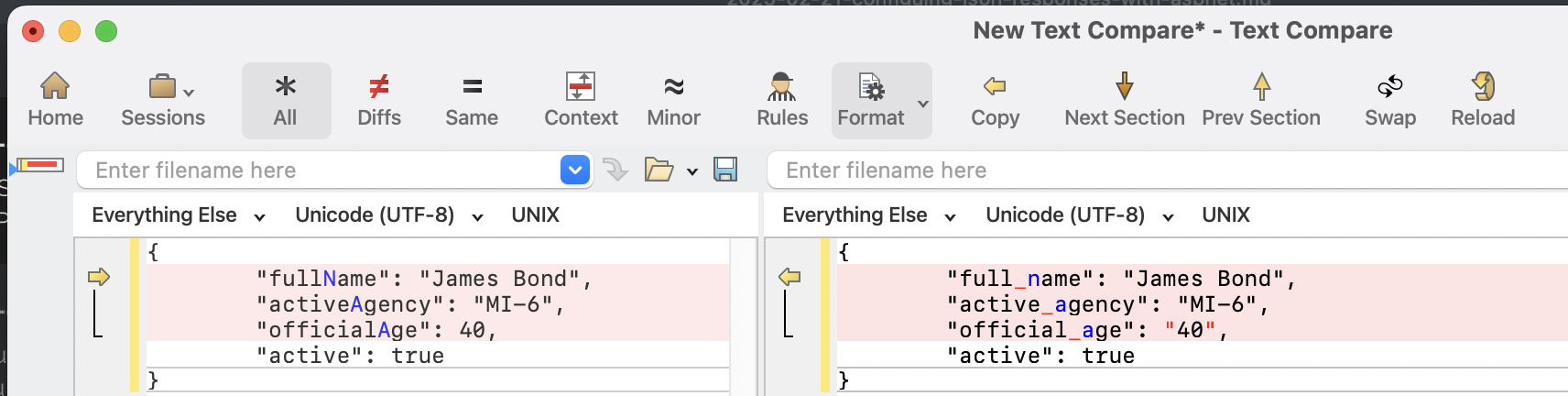Jump to Next Section
The image size is (1568, 396).
(1125, 100)
